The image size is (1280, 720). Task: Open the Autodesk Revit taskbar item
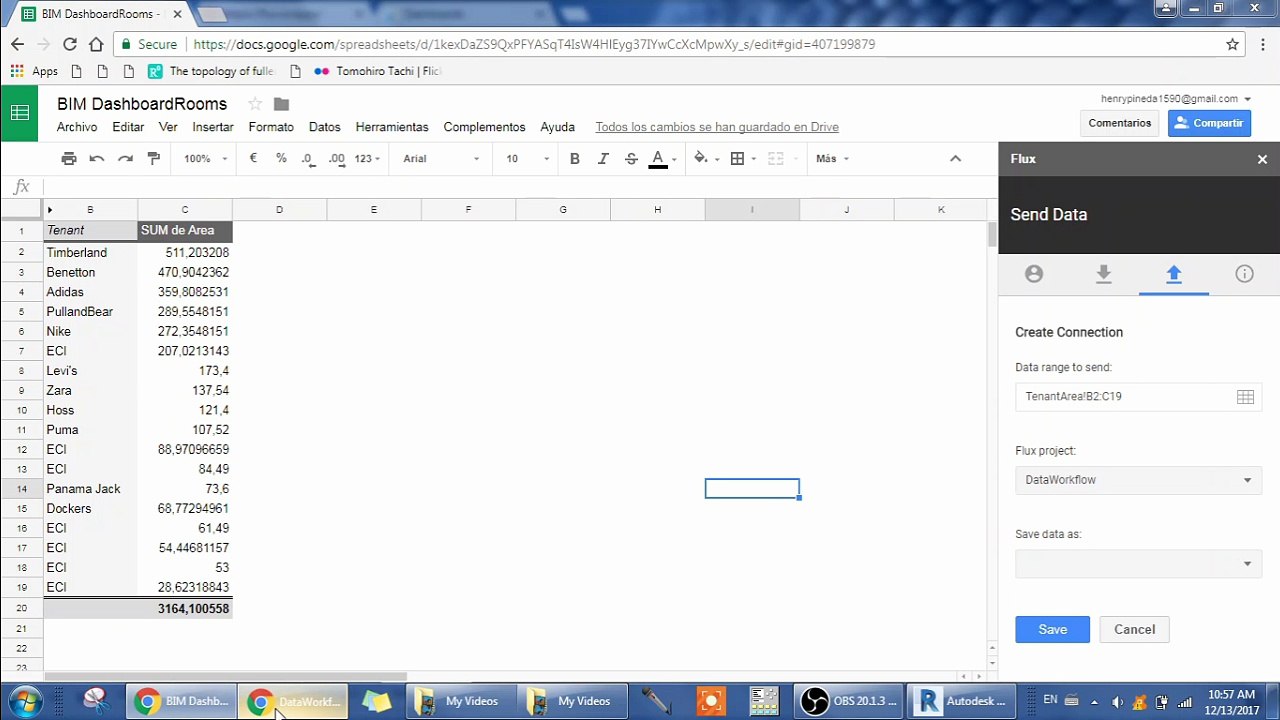[x=961, y=701]
